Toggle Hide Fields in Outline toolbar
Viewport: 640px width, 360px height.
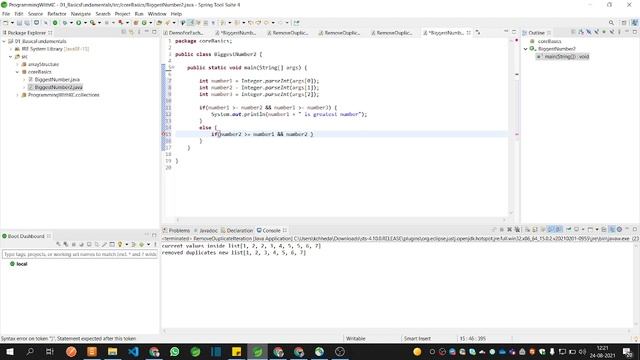[x=589, y=32]
